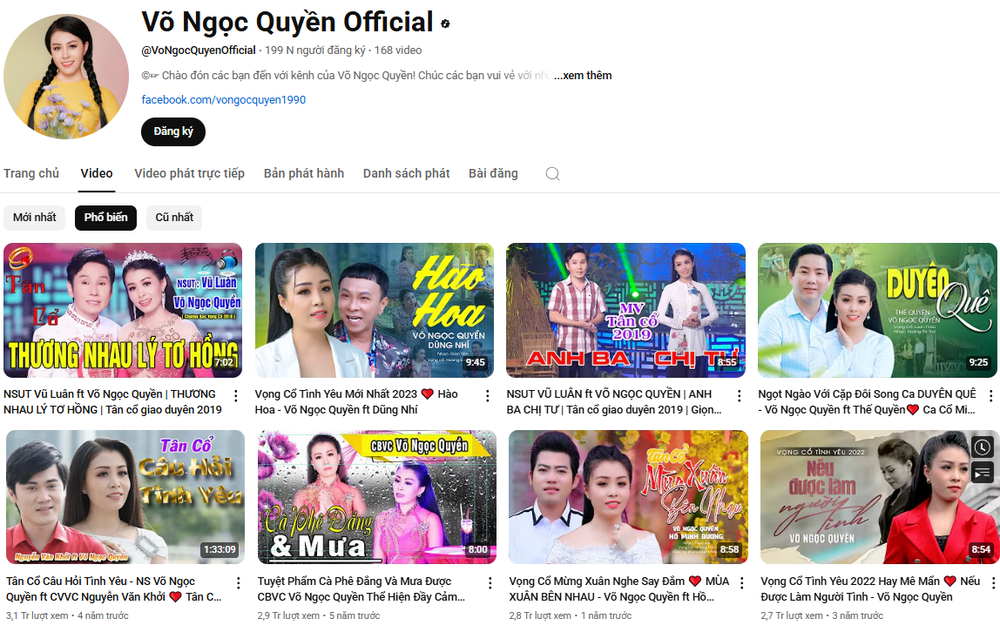Open options menu for Thương Nhau Lý Tơ Hồng video
This screenshot has height=632, width=1000.
(236, 396)
